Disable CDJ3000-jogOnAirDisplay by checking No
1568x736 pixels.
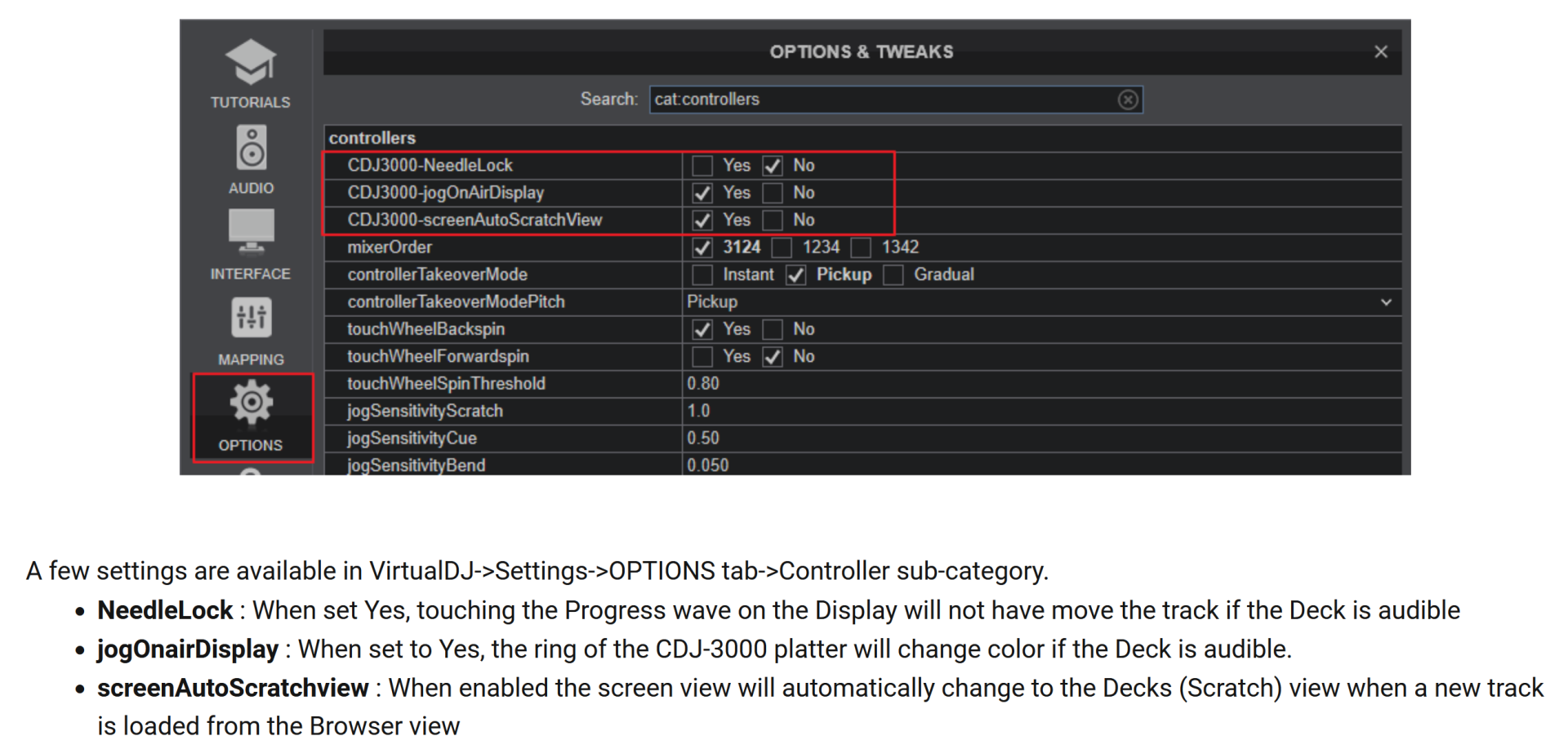pyautogui.click(x=772, y=193)
